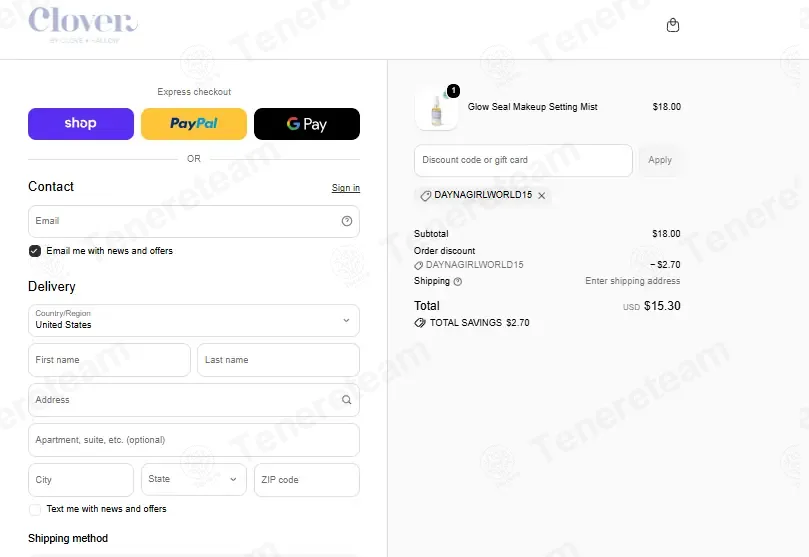The height and width of the screenshot is (557, 809).
Task: Click the email help question mark icon
Action: [x=347, y=221]
